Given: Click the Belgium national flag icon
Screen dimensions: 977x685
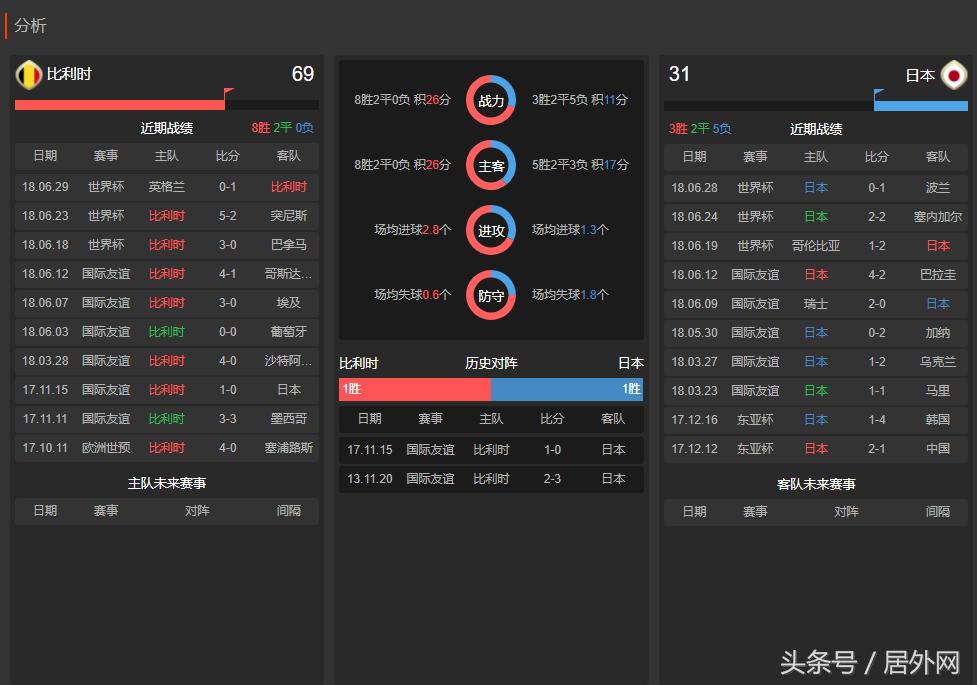Looking at the screenshot, I should [27, 75].
